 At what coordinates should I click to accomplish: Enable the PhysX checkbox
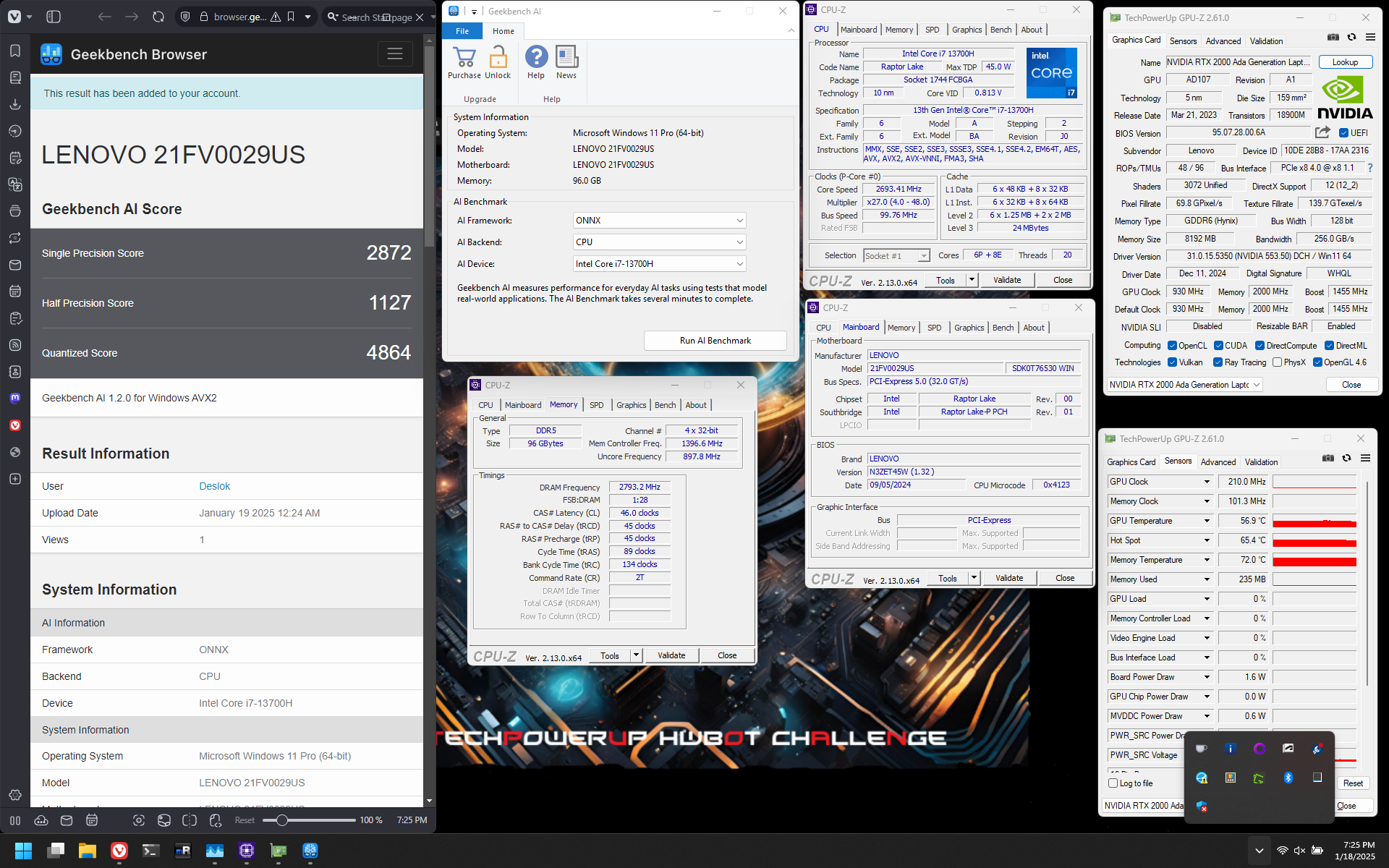click(x=1277, y=362)
